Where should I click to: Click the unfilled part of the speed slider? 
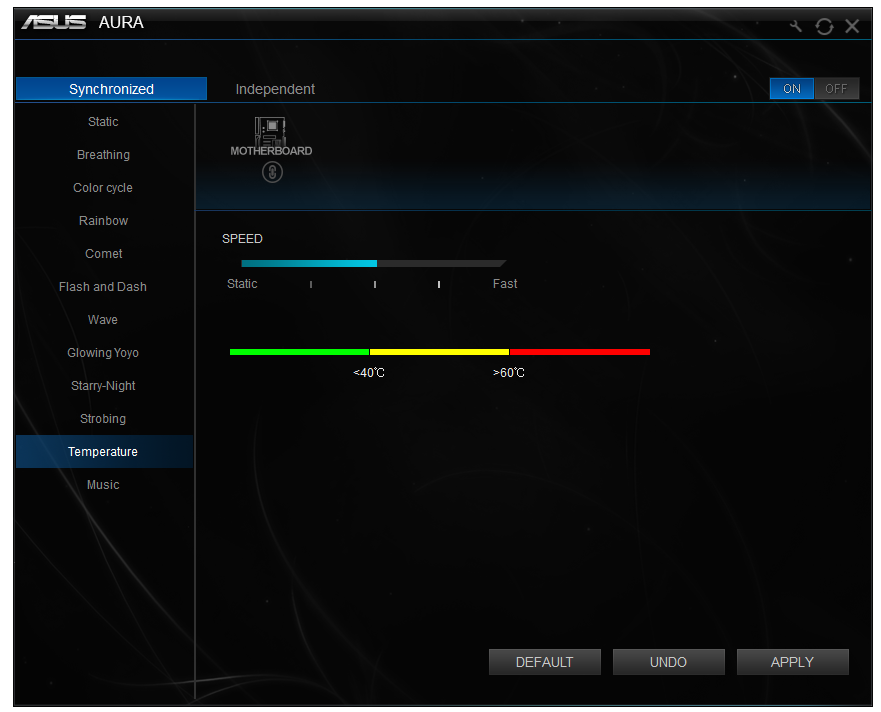441,263
